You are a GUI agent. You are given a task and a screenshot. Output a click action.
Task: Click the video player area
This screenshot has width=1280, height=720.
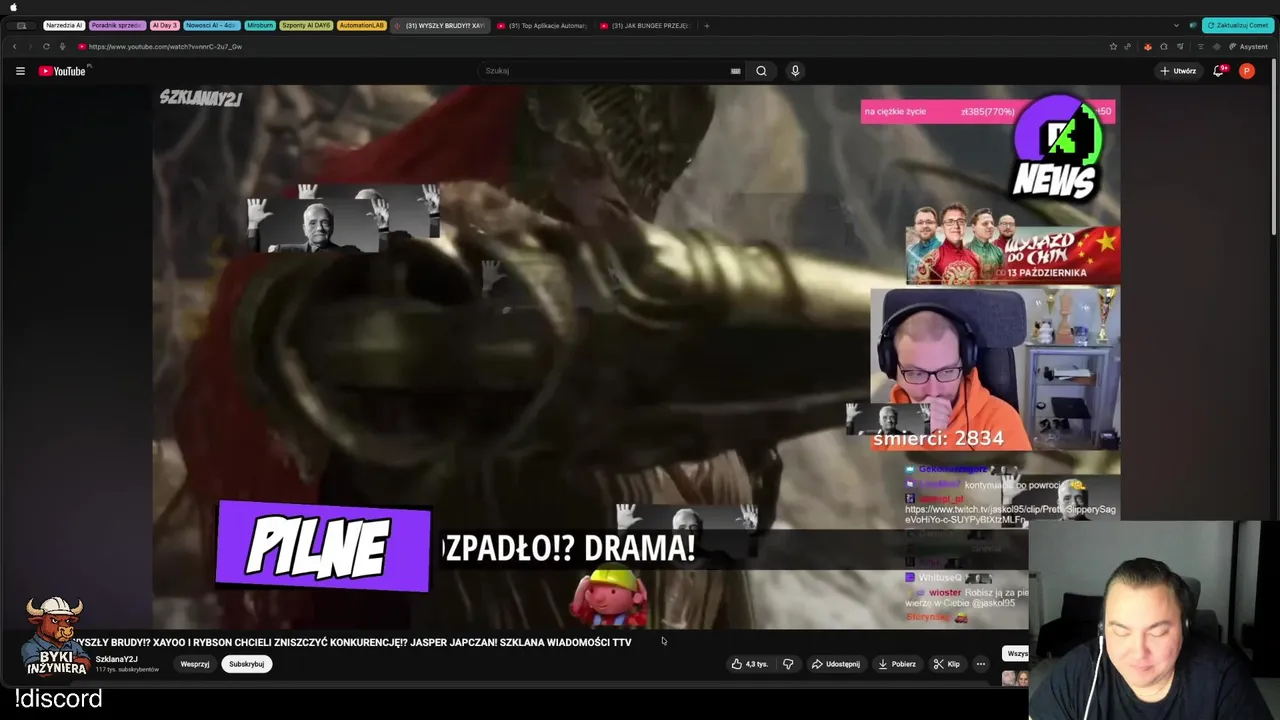(636, 357)
